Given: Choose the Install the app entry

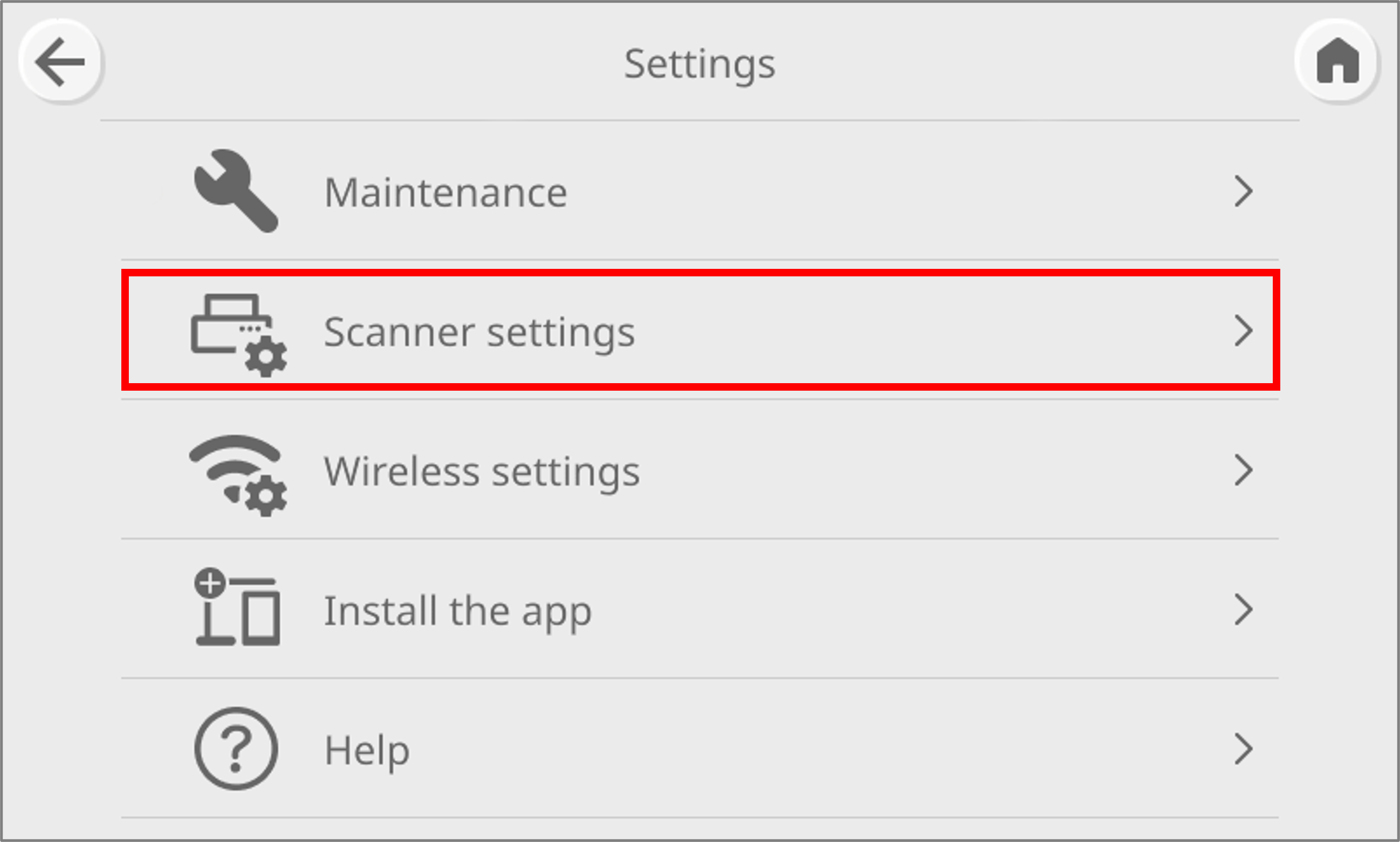Looking at the screenshot, I should 457,611.
